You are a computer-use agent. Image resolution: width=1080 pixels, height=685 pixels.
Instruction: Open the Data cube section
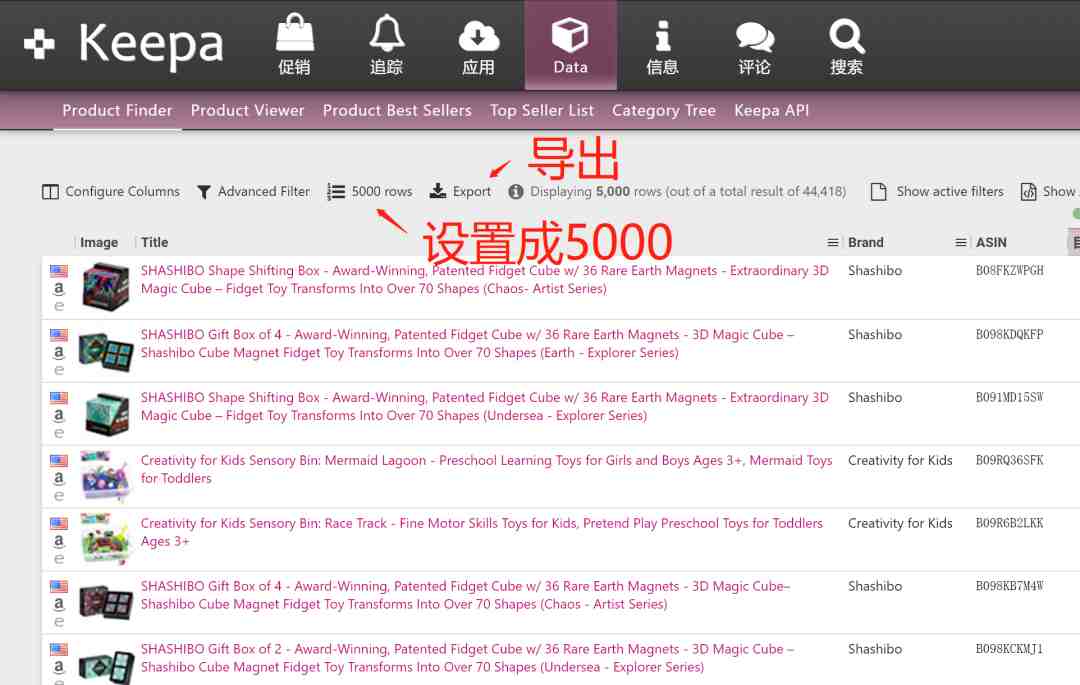point(570,45)
